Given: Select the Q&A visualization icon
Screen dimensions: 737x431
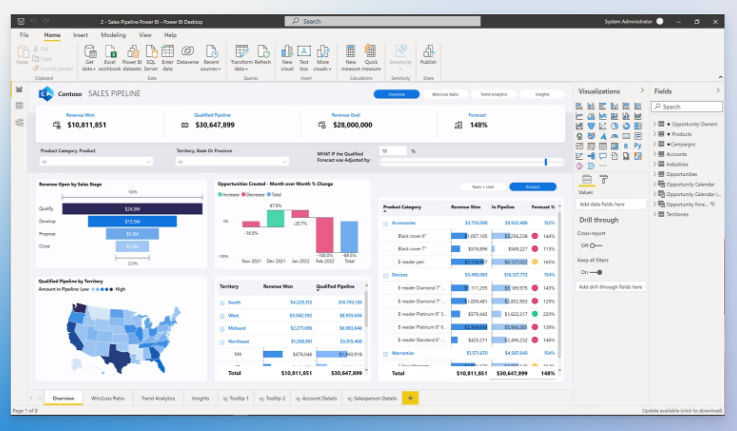Looking at the screenshot, I should 603,156.
